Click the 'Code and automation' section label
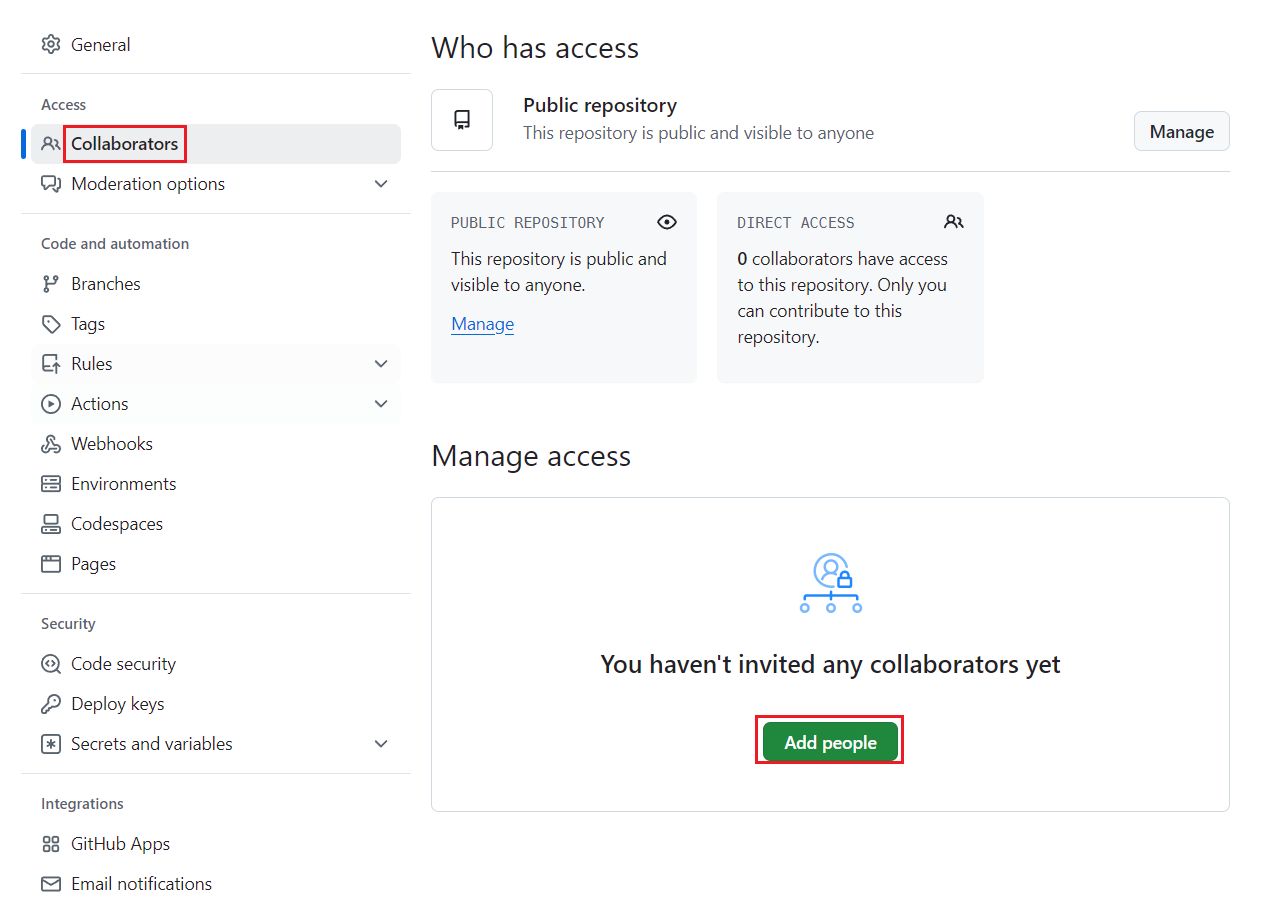 (x=115, y=244)
